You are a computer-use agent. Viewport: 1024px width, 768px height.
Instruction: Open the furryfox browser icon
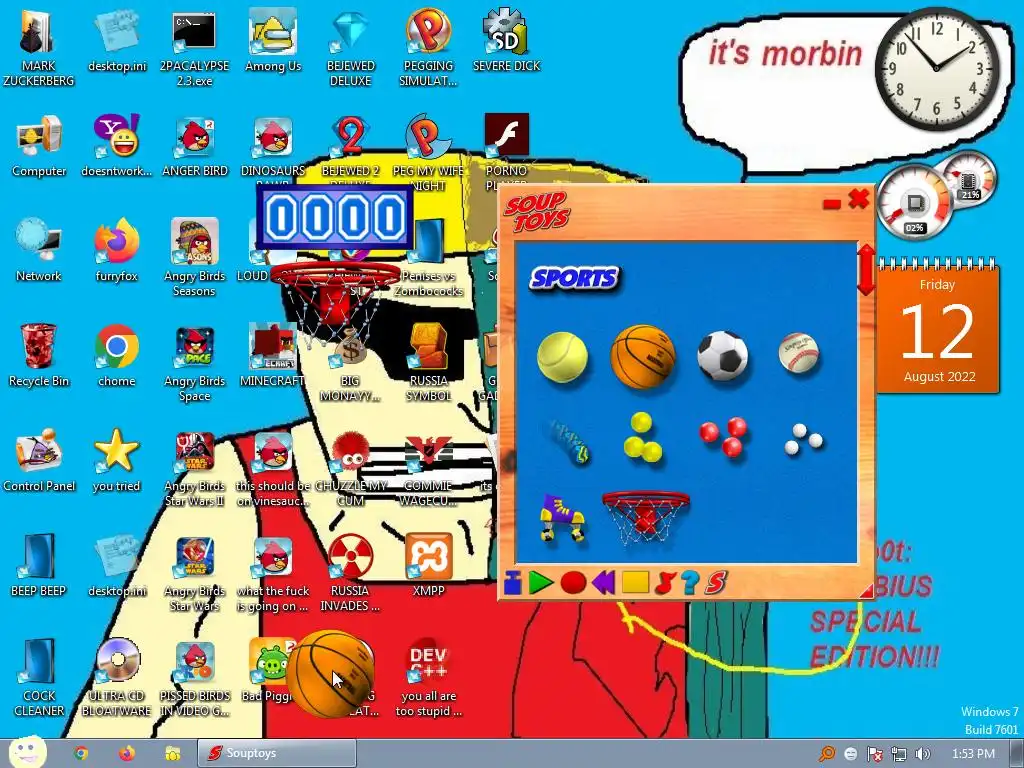tap(116, 251)
